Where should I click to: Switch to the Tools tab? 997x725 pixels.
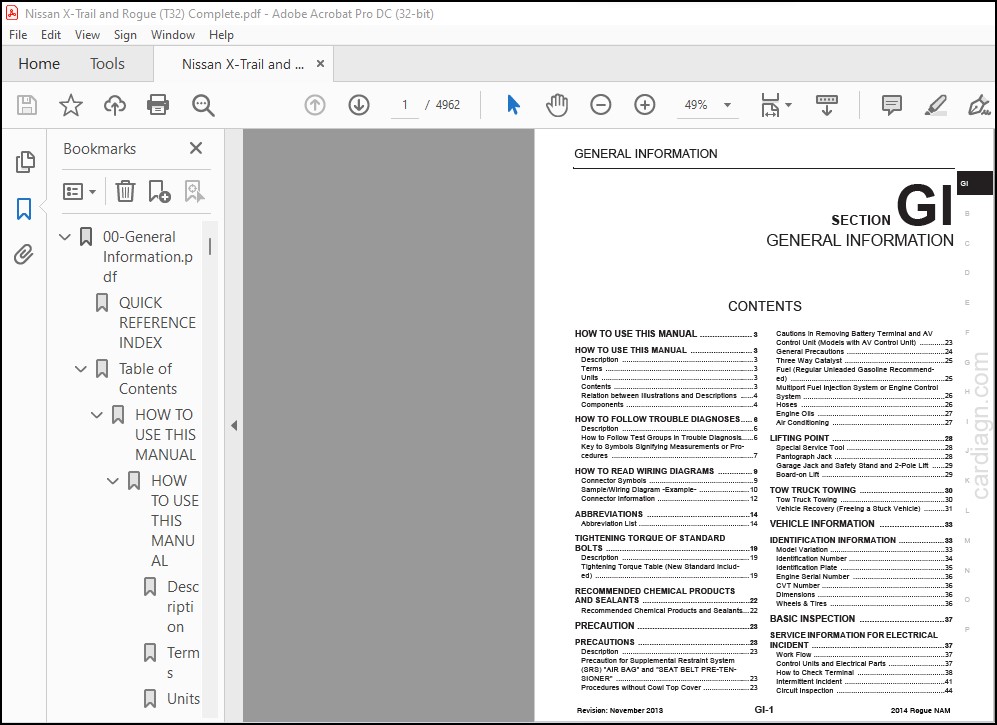pos(107,64)
